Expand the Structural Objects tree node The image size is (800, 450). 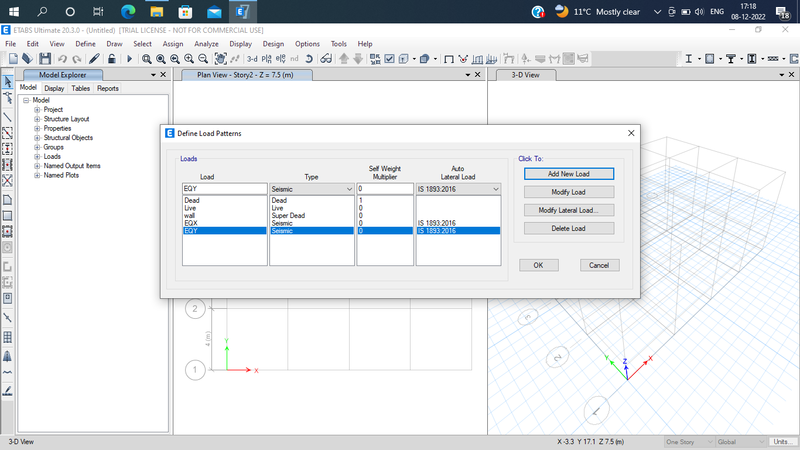point(37,138)
